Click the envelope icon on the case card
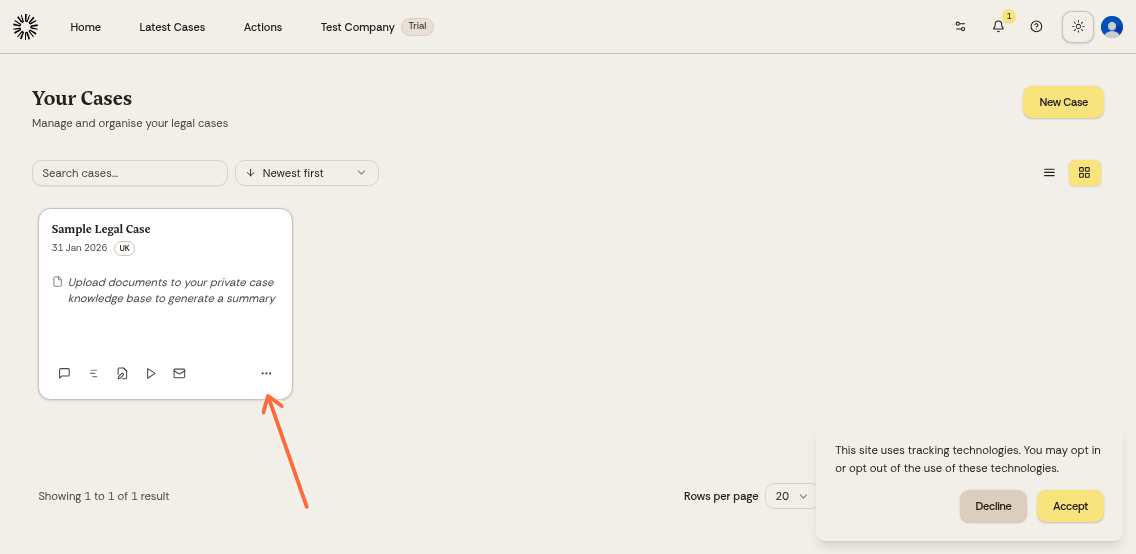Viewport: 1136px width, 554px height. coord(179,373)
